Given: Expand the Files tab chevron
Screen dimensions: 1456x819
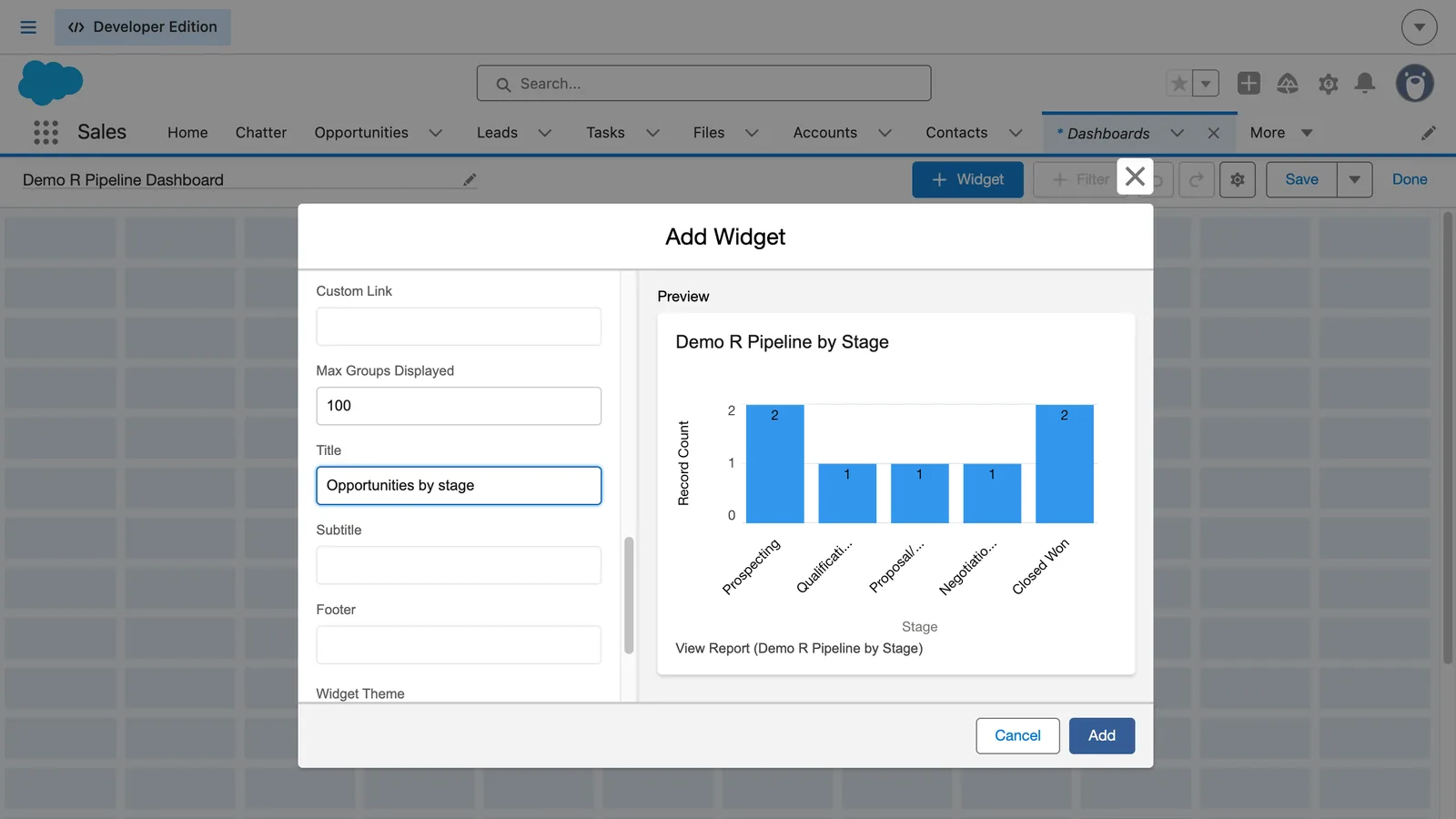Looking at the screenshot, I should (752, 133).
